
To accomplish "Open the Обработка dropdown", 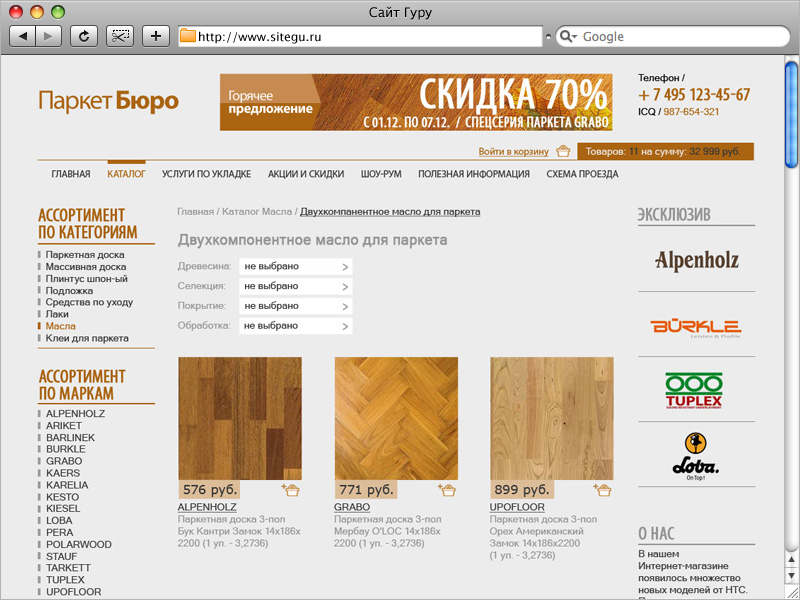I will 295,326.
